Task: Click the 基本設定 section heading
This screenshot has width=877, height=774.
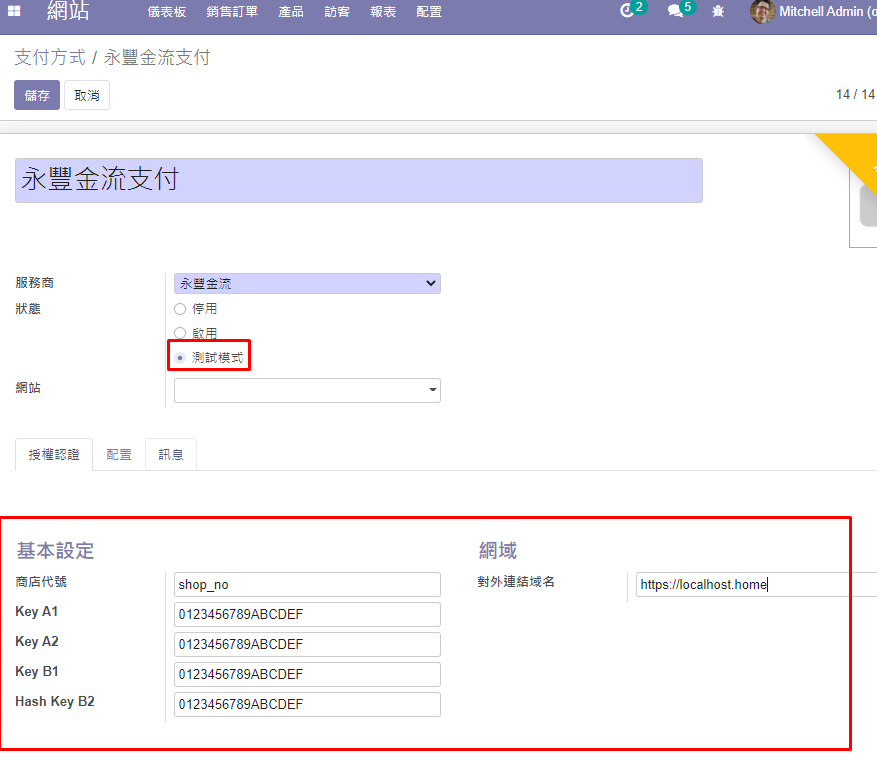Action: click(x=55, y=550)
